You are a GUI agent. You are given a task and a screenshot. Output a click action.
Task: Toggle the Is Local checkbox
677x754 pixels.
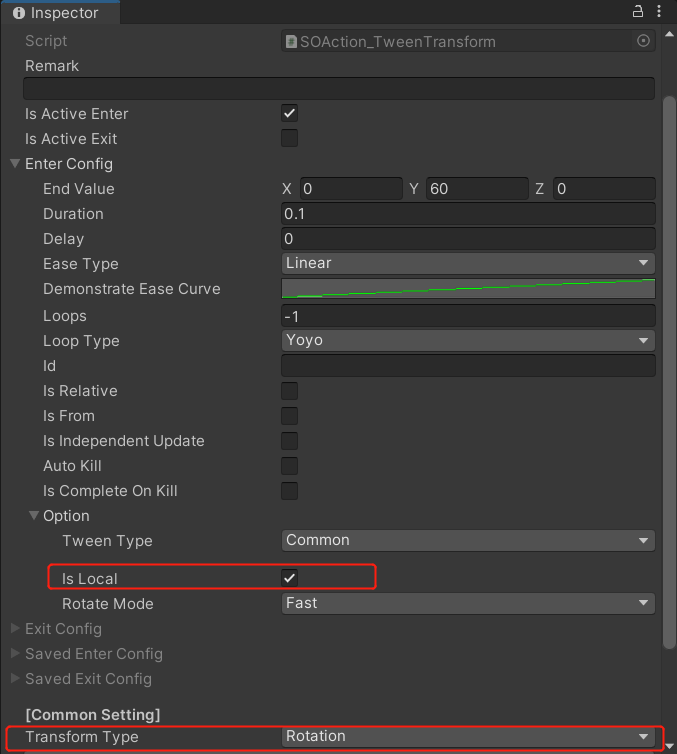pos(289,578)
